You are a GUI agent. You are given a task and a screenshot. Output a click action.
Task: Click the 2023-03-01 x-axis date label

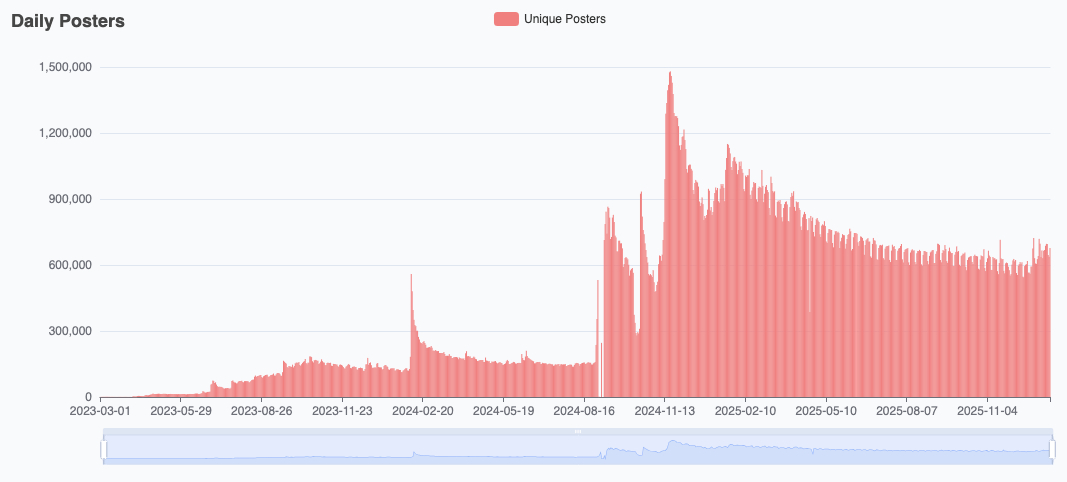pyautogui.click(x=98, y=410)
